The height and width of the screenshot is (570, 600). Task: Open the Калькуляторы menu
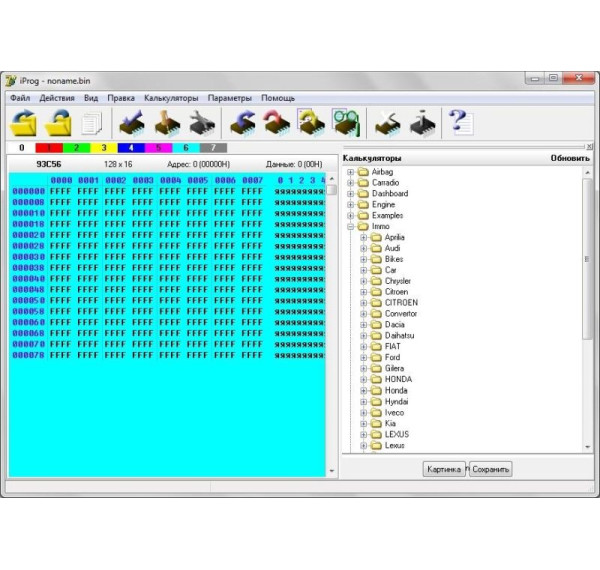pos(171,98)
